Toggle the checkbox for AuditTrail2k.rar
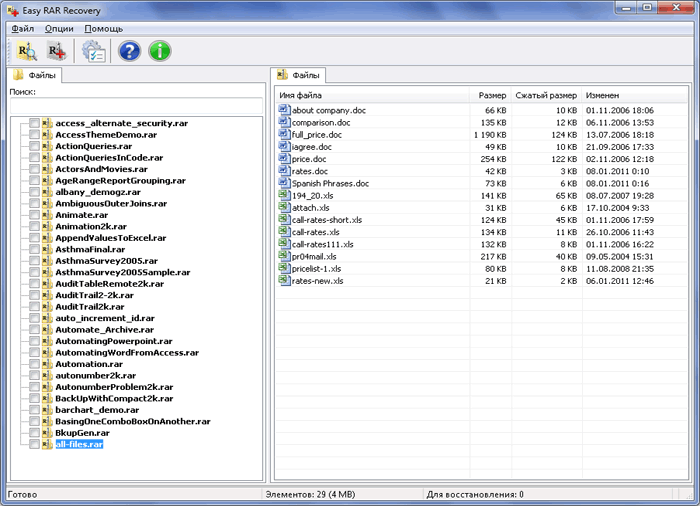Viewport: 700px width, 506px height. coord(35,307)
